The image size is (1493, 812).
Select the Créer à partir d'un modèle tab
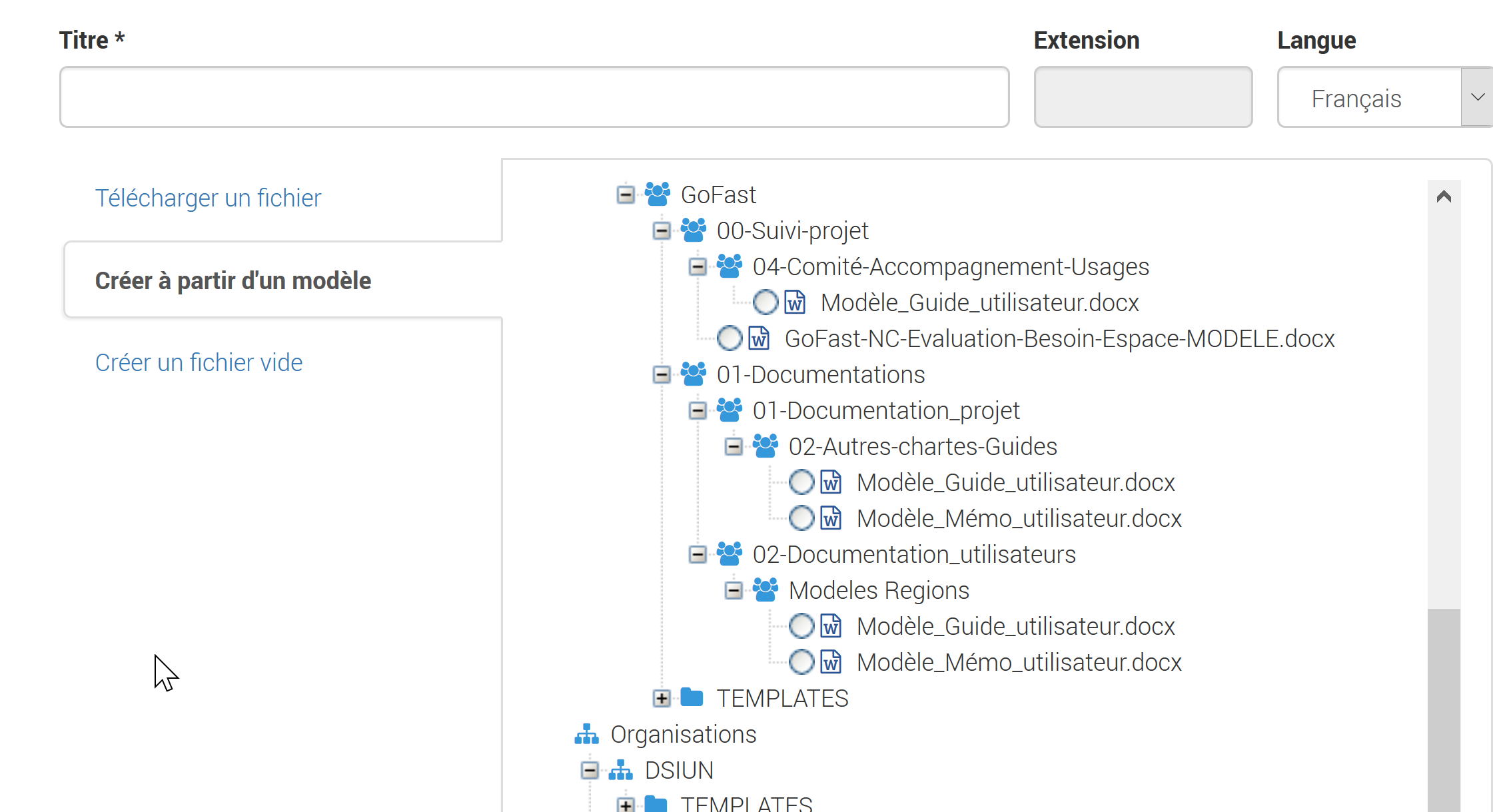233,280
